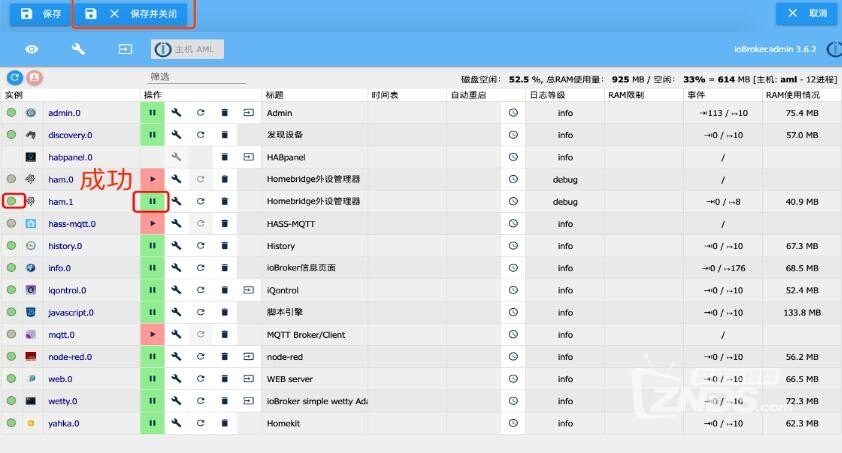Click the blue refresh instances circle icon
The image size is (842, 453).
click(x=15, y=78)
